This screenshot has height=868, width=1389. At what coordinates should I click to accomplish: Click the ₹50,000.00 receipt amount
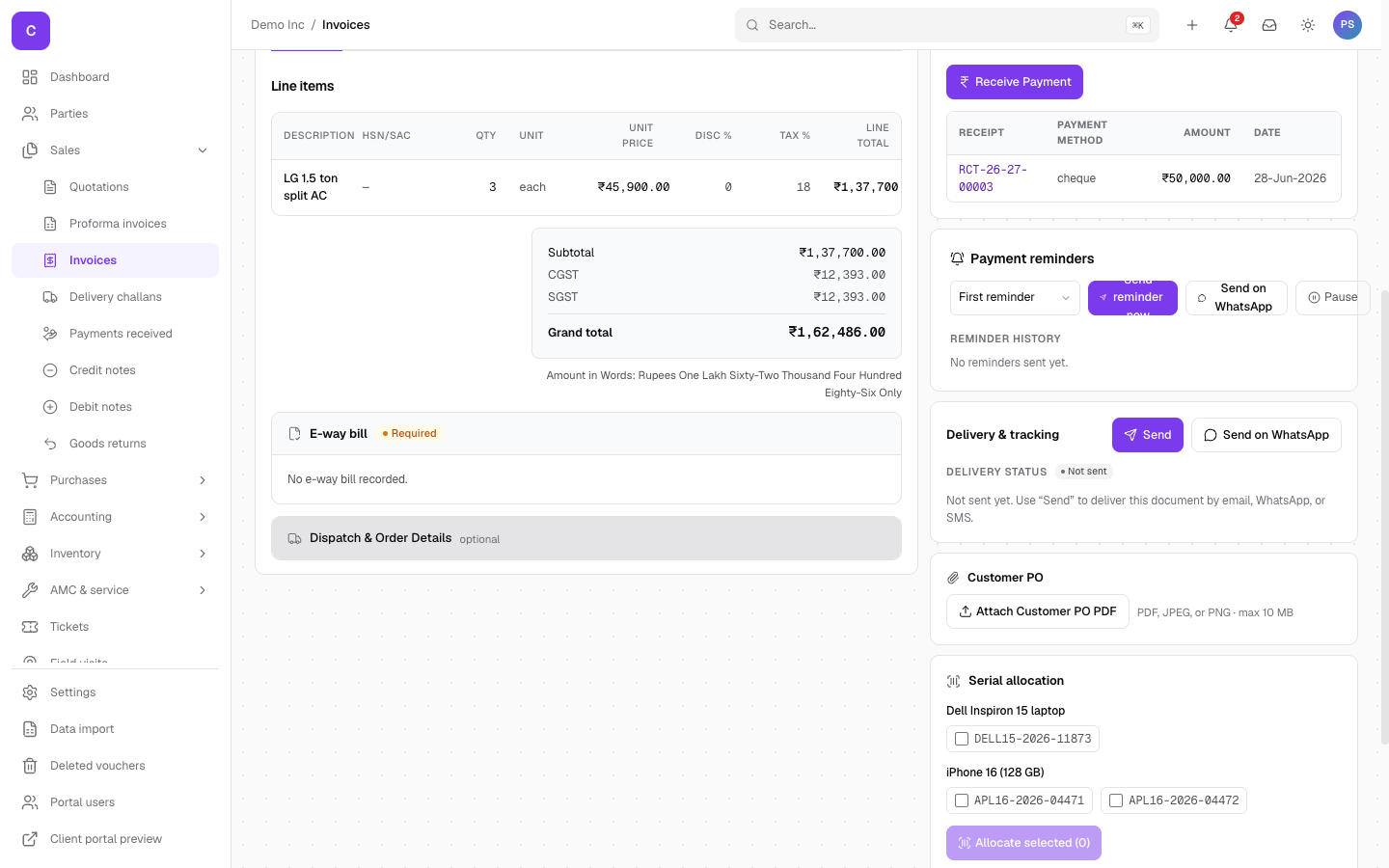click(x=1196, y=178)
